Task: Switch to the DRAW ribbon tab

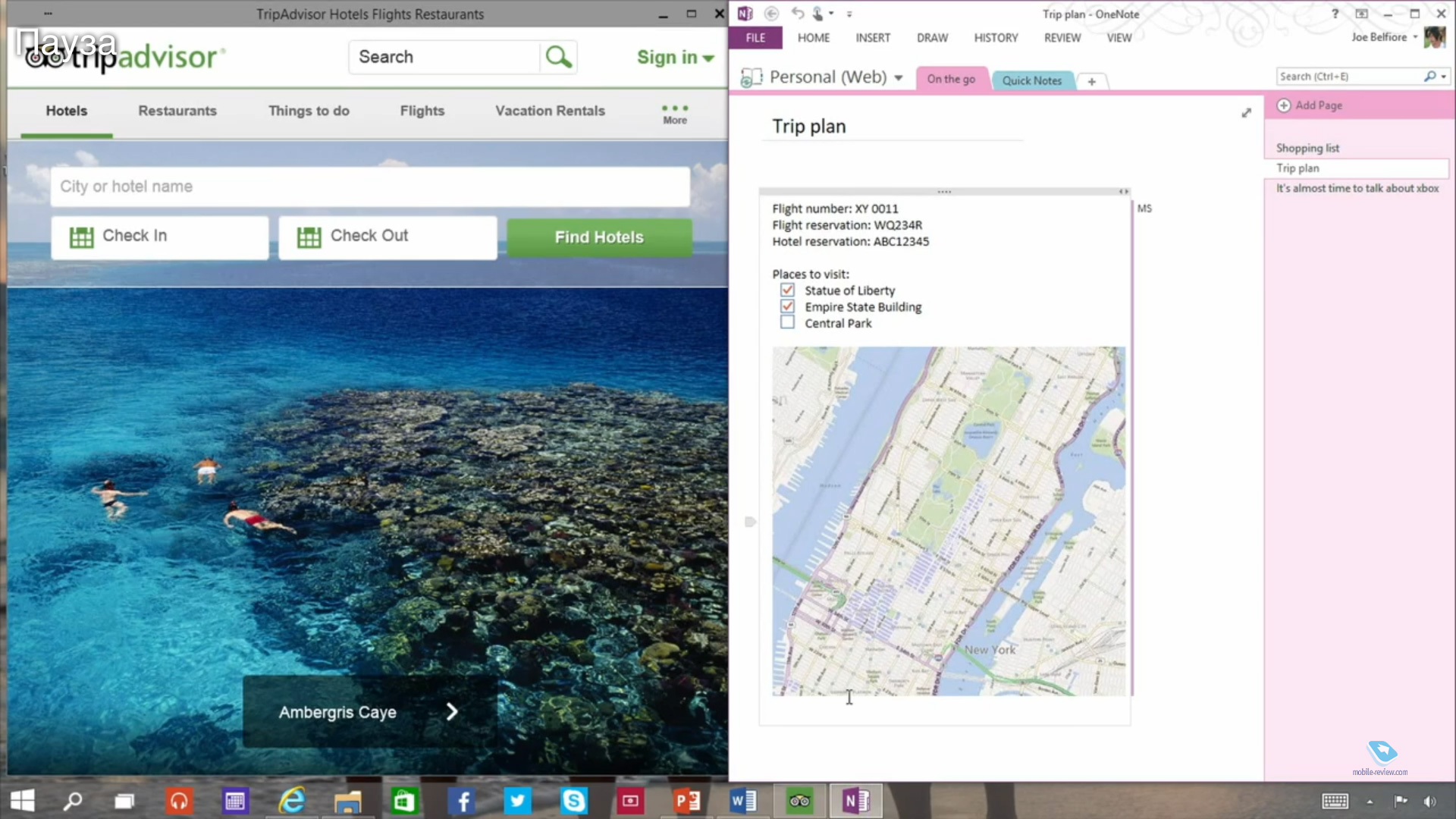Action: 932,38
